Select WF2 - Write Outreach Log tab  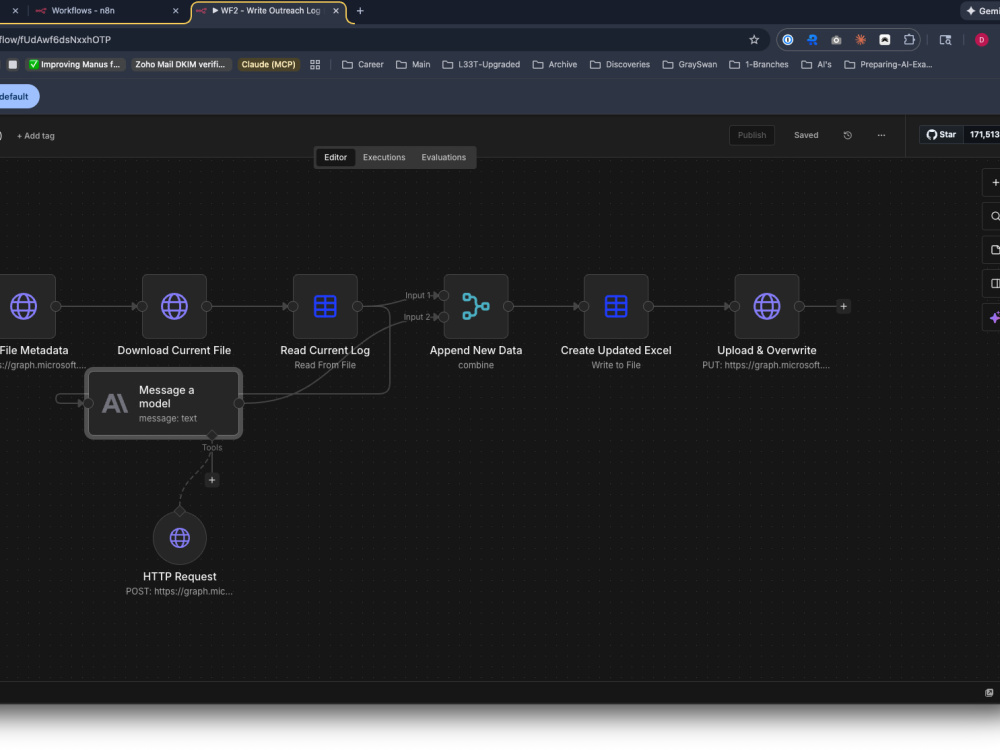270,11
